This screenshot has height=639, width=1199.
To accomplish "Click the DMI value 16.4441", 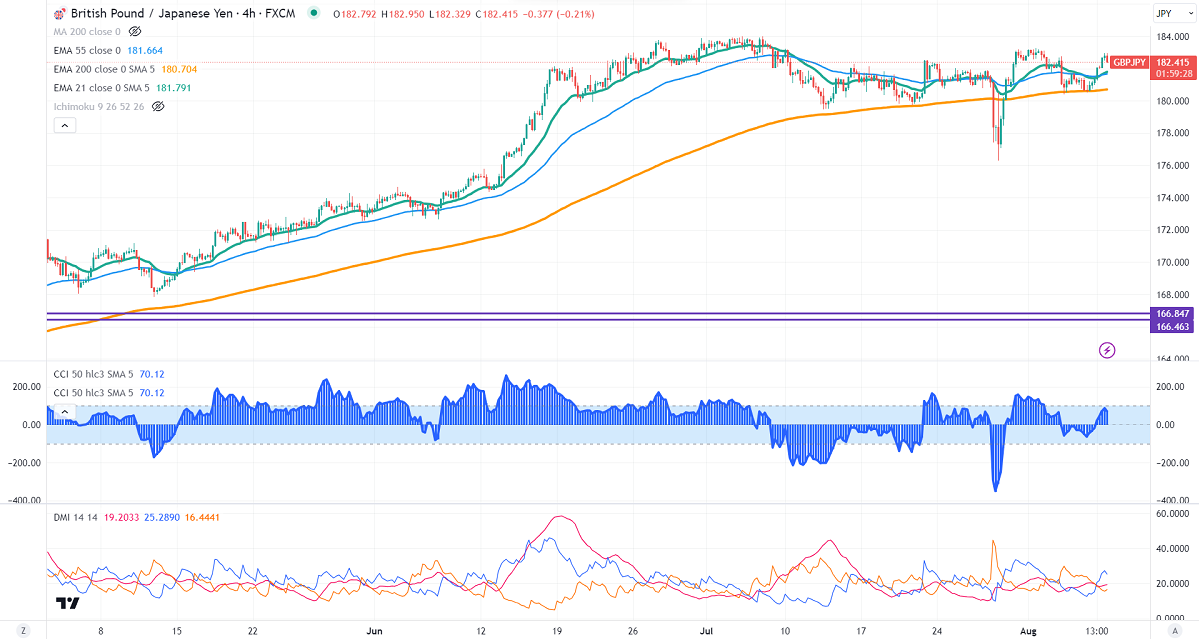I will pos(202,517).
